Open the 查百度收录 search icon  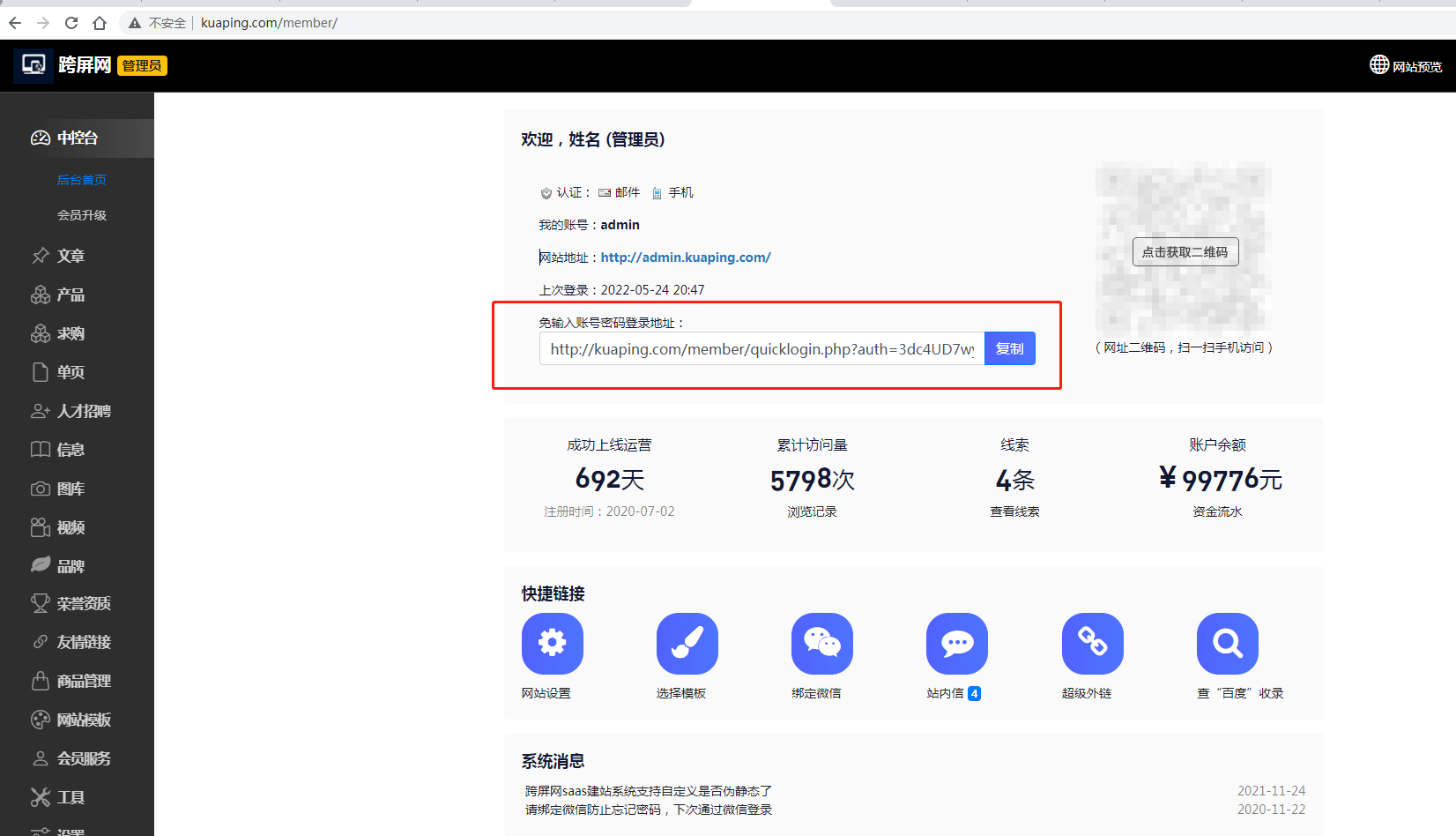1227,644
